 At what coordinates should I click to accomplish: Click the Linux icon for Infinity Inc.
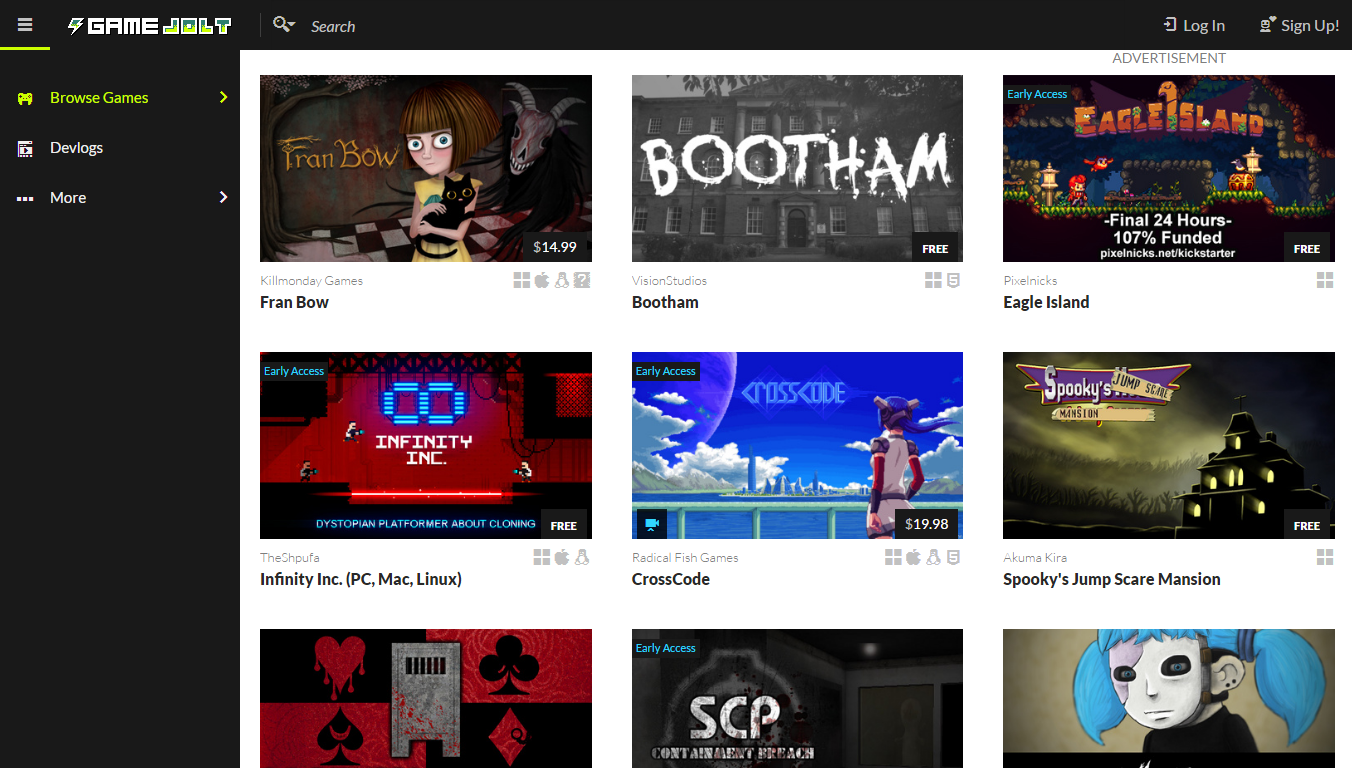[x=582, y=557]
